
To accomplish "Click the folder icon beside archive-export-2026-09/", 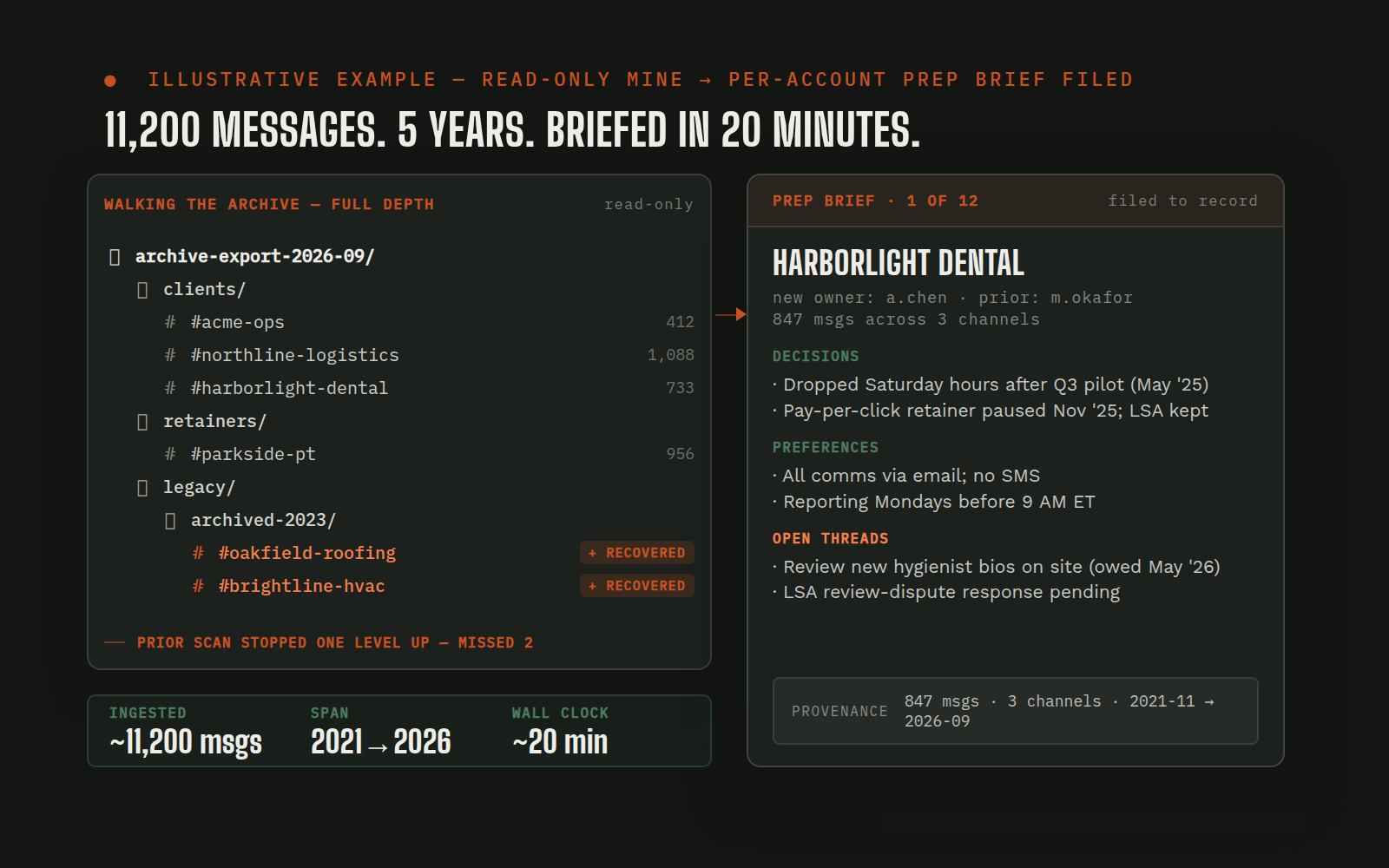I will (115, 257).
